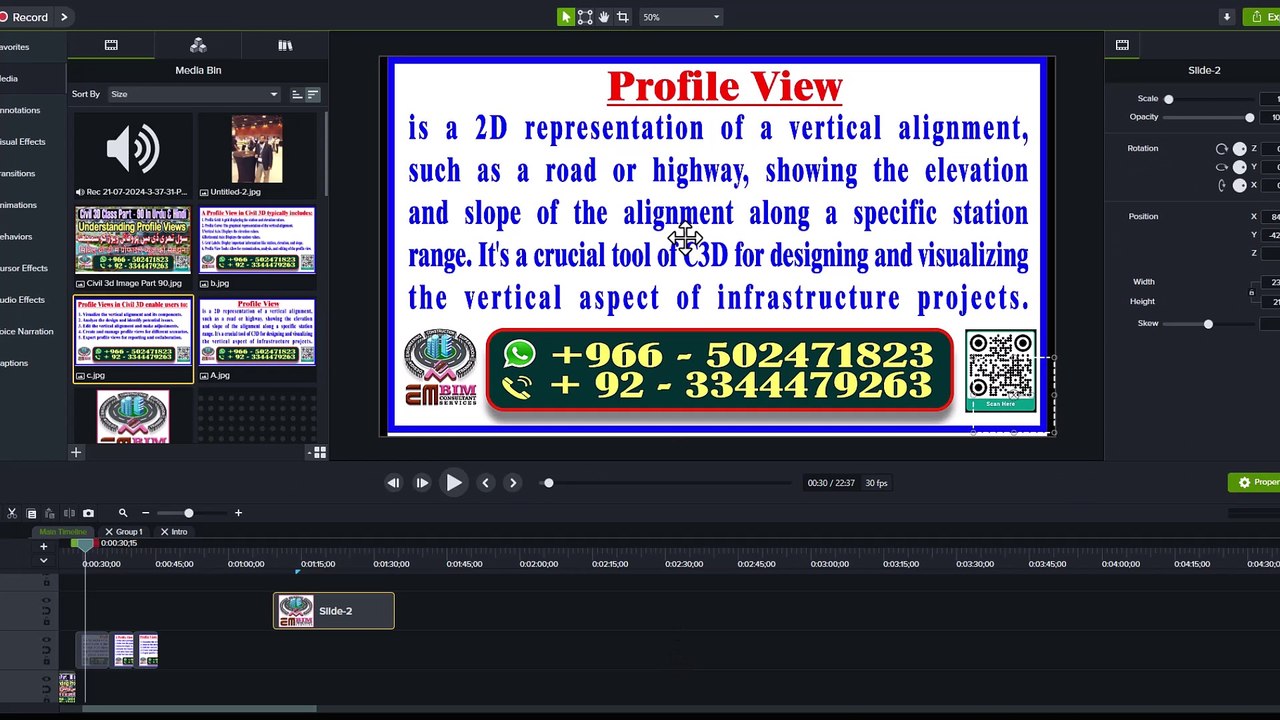Click the list view icon beside sort order

click(x=313, y=94)
